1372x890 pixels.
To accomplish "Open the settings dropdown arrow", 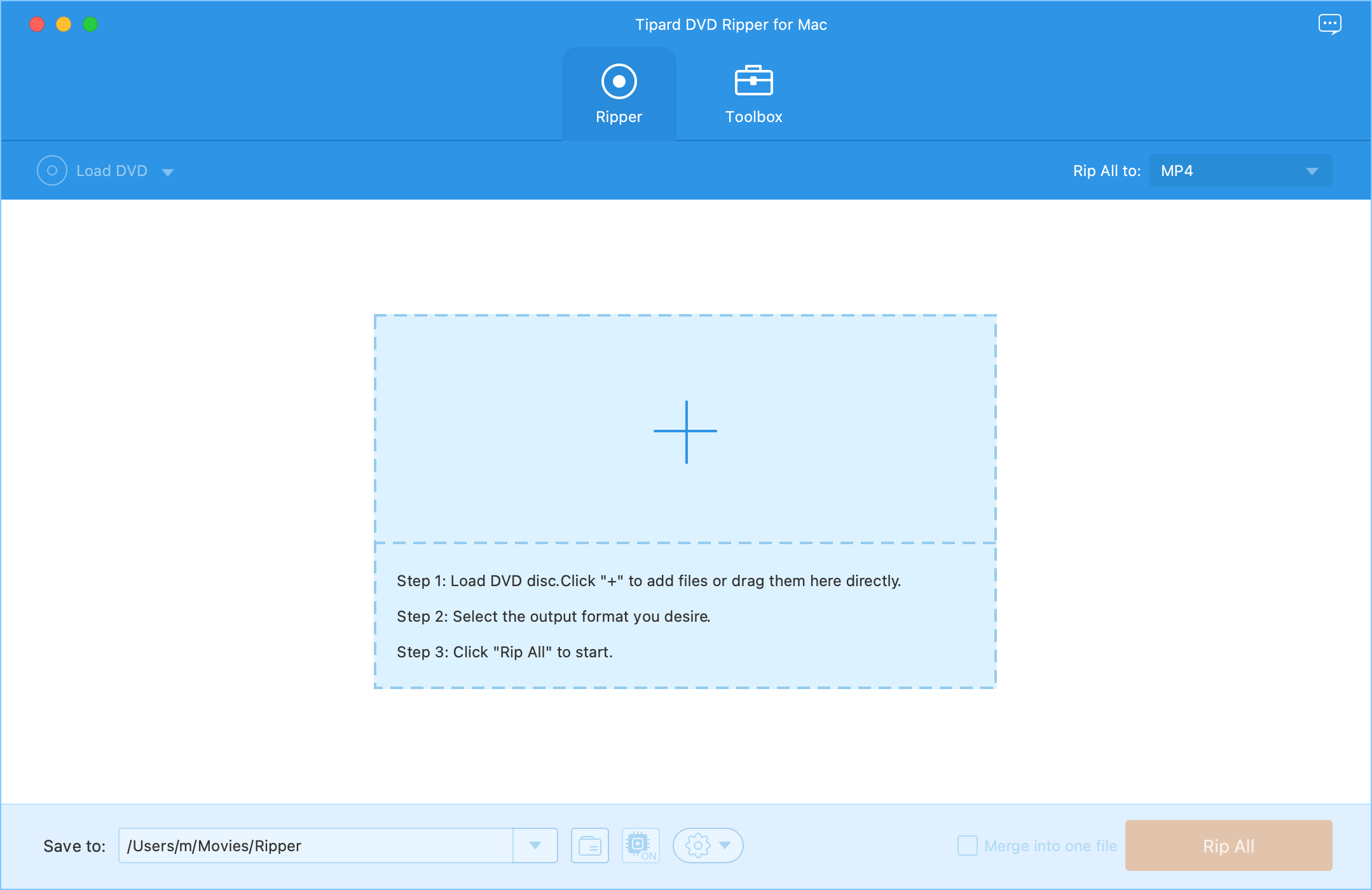I will click(x=725, y=845).
